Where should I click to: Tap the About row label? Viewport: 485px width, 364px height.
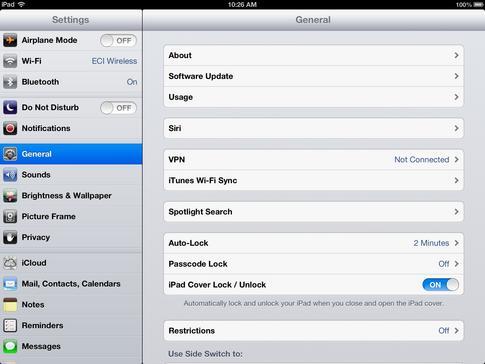point(180,55)
